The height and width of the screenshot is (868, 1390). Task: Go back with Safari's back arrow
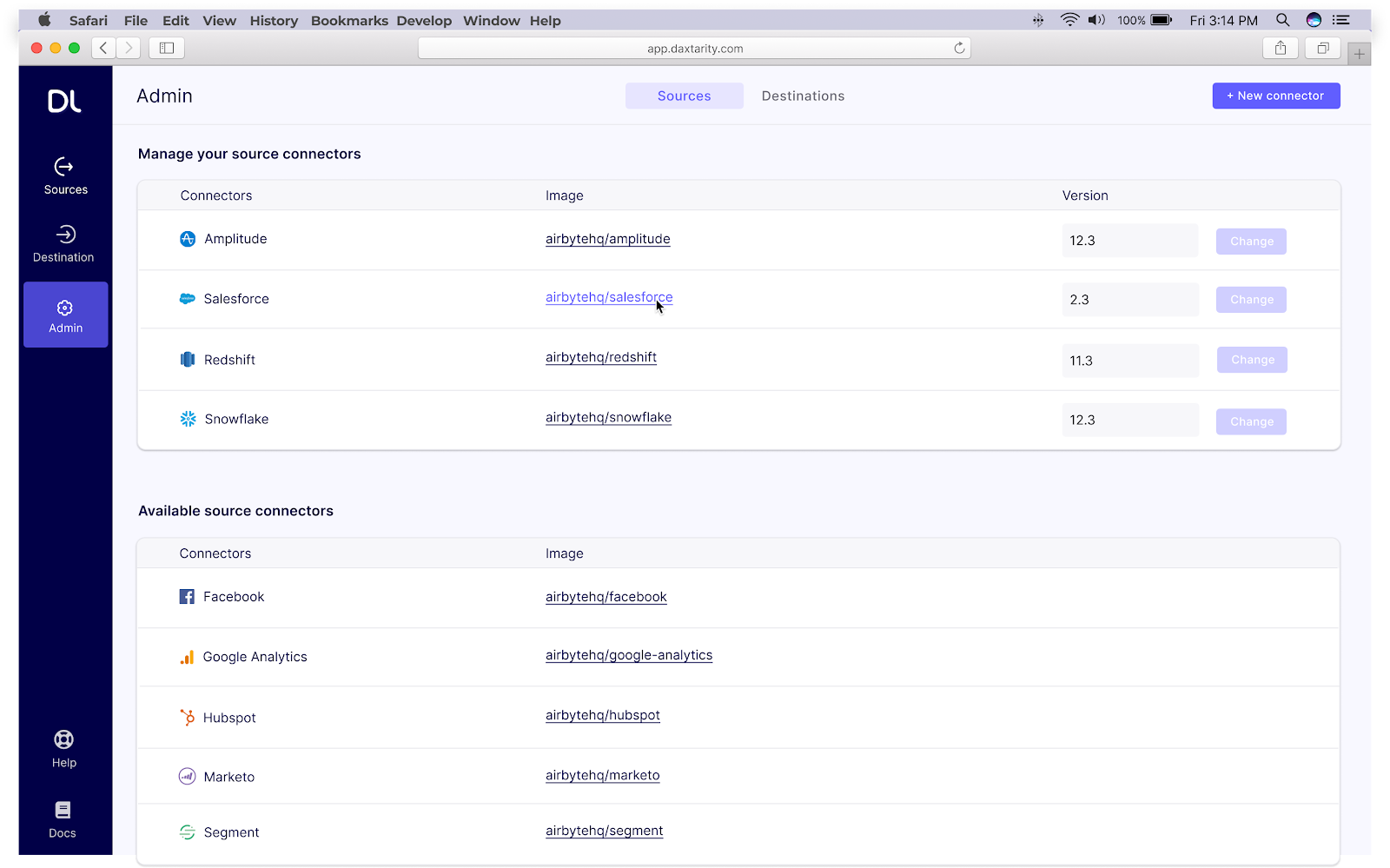pyautogui.click(x=103, y=49)
